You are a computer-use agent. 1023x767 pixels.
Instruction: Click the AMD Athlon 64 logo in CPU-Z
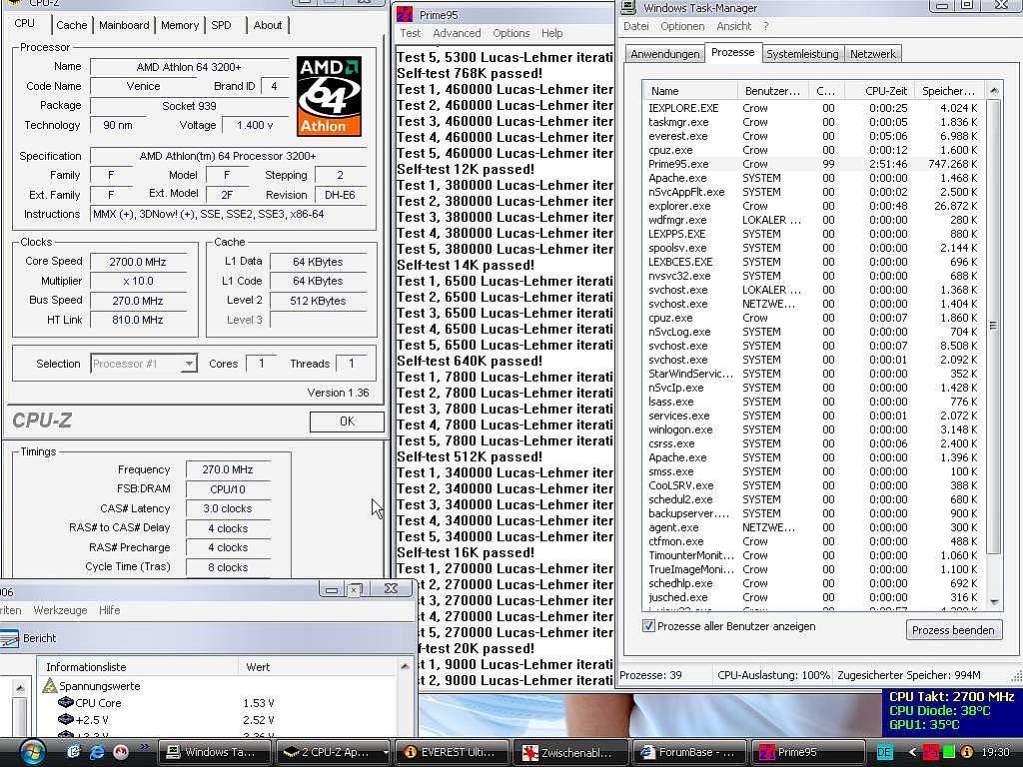(329, 96)
